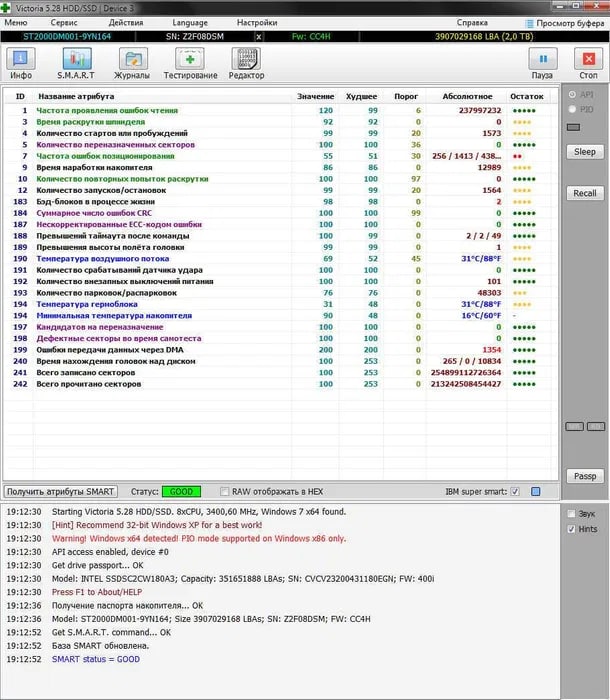
Task: Enable the Звук checkbox
Action: pos(571,514)
